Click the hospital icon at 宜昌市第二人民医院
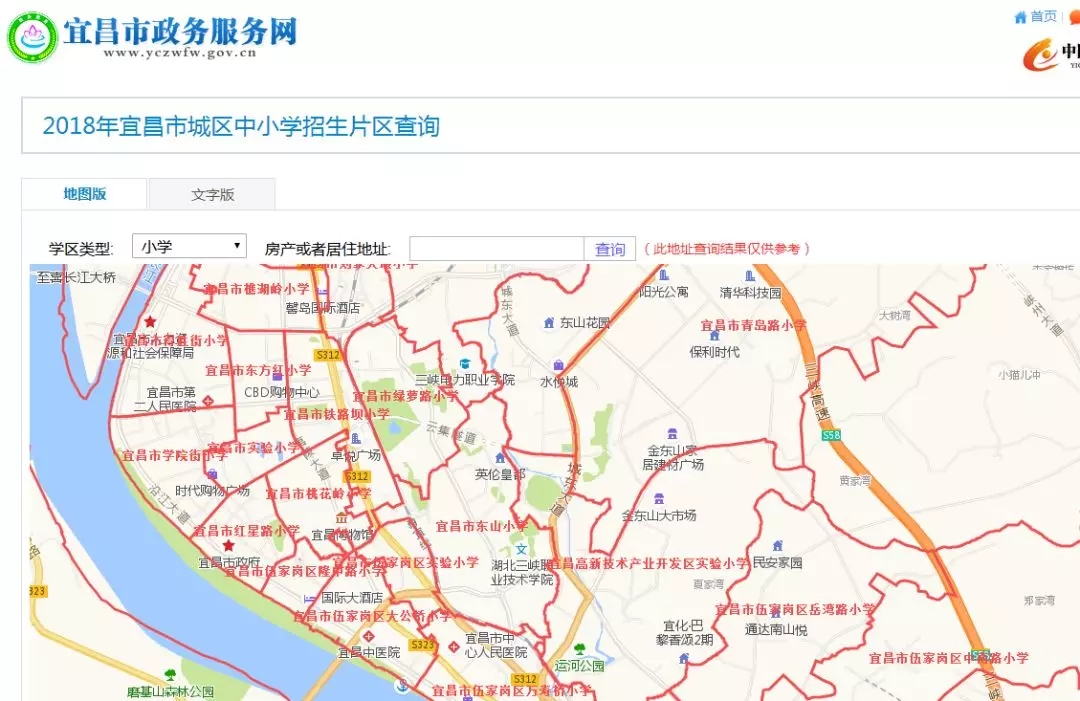The height and width of the screenshot is (701, 1080). (x=207, y=400)
